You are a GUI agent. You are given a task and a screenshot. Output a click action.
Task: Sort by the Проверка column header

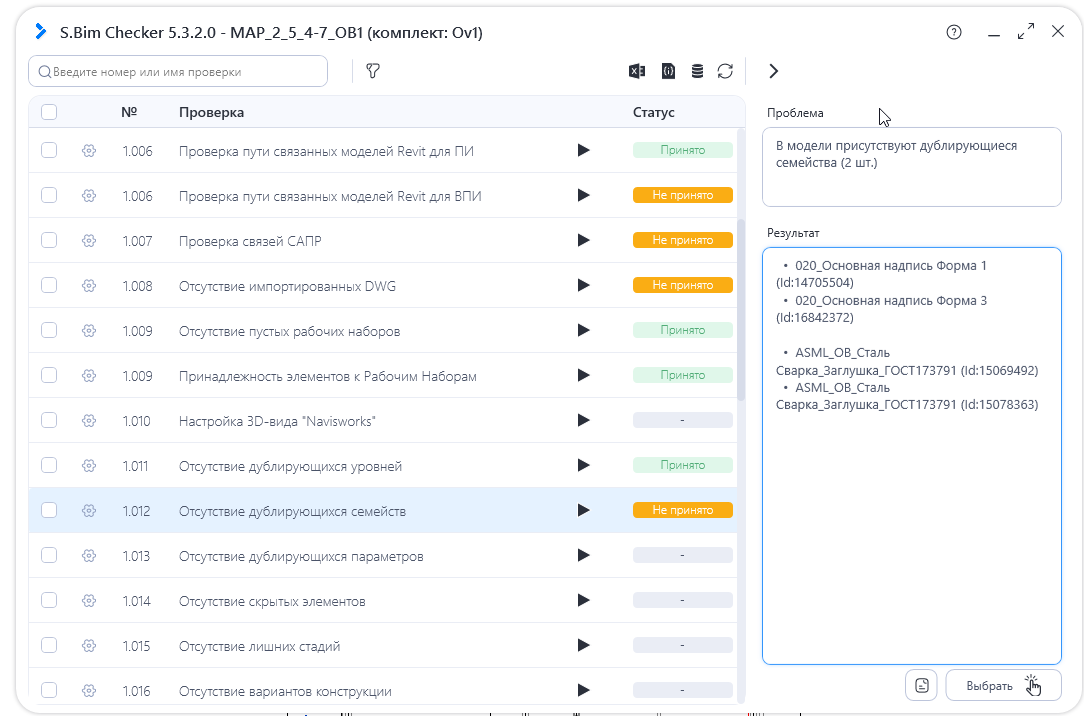click(211, 112)
